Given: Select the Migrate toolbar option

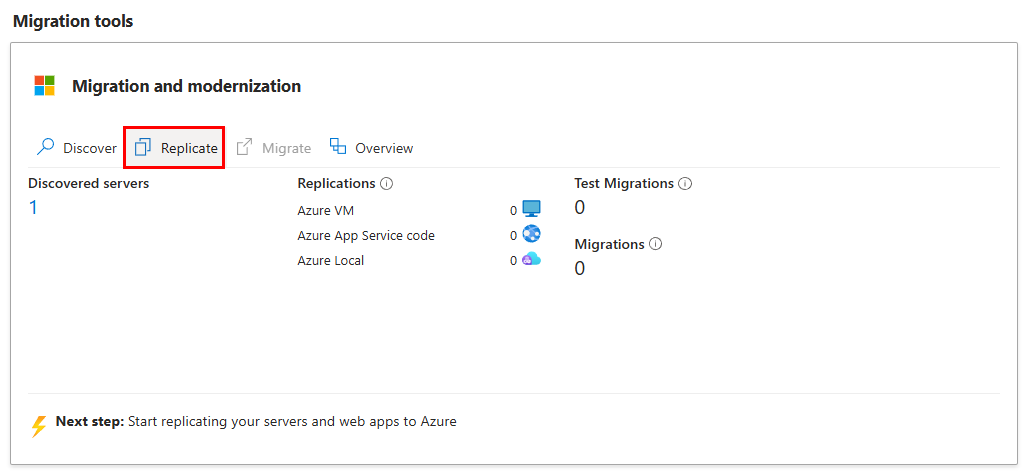Looking at the screenshot, I should pyautogui.click(x=274, y=148).
